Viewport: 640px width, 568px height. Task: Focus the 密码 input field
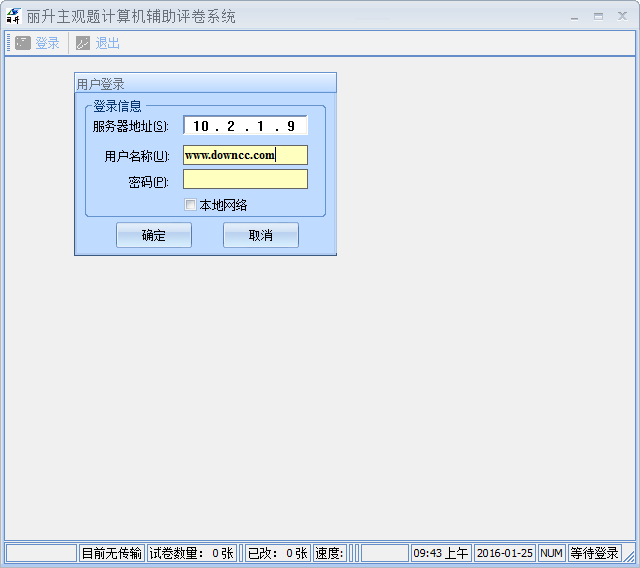245,179
